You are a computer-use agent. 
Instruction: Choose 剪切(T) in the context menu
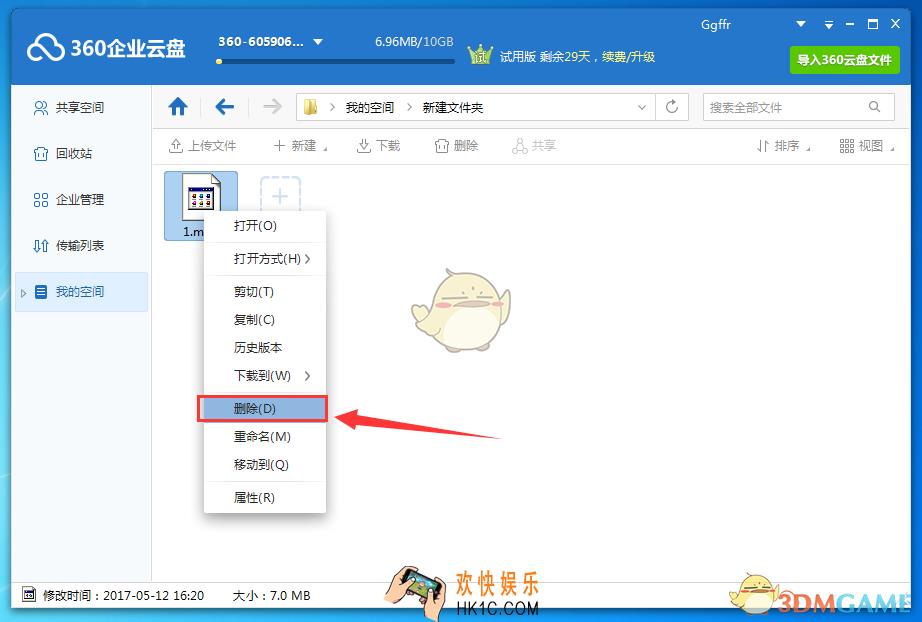point(265,292)
